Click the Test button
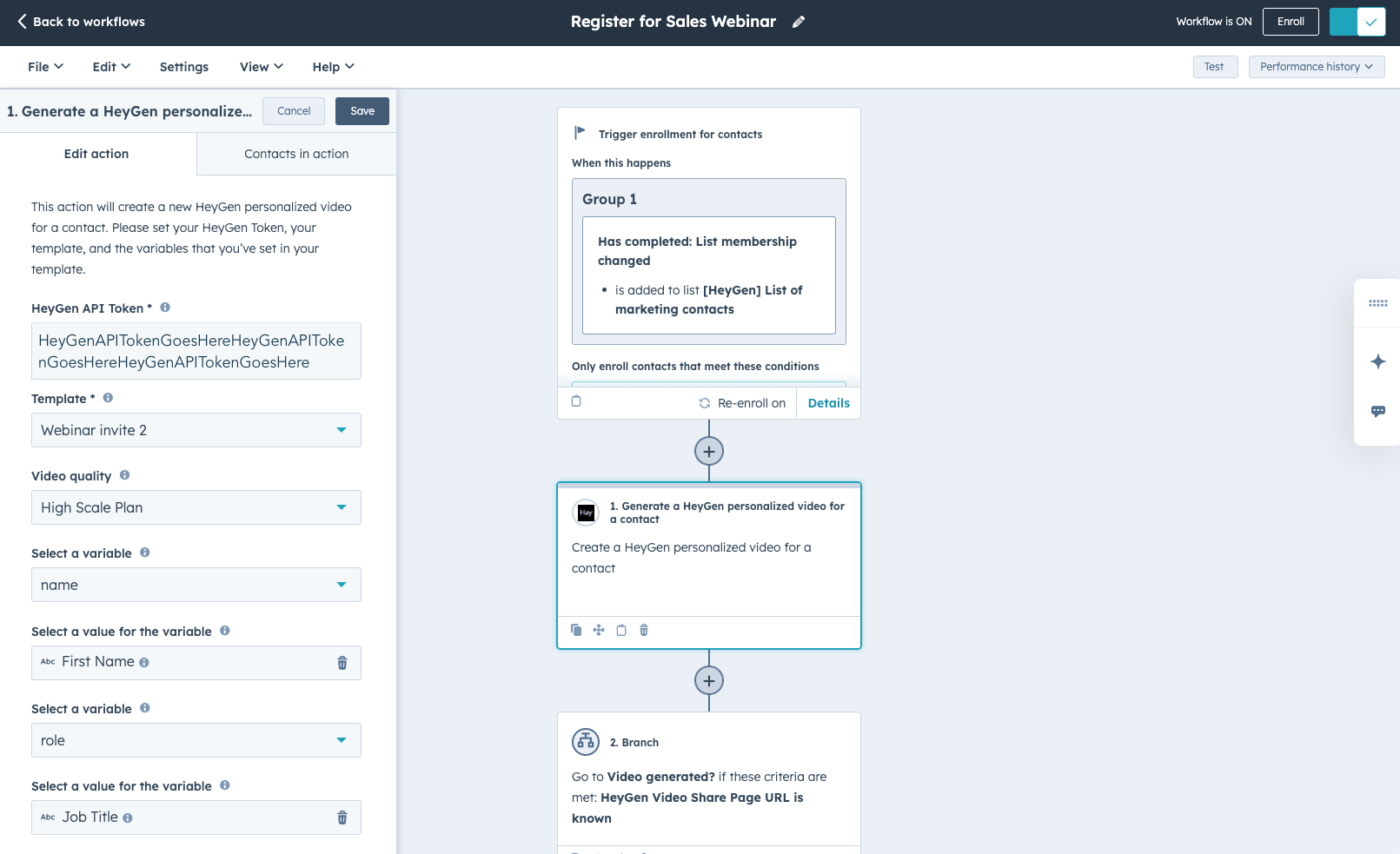Viewport: 1400px width, 854px height. pos(1215,67)
